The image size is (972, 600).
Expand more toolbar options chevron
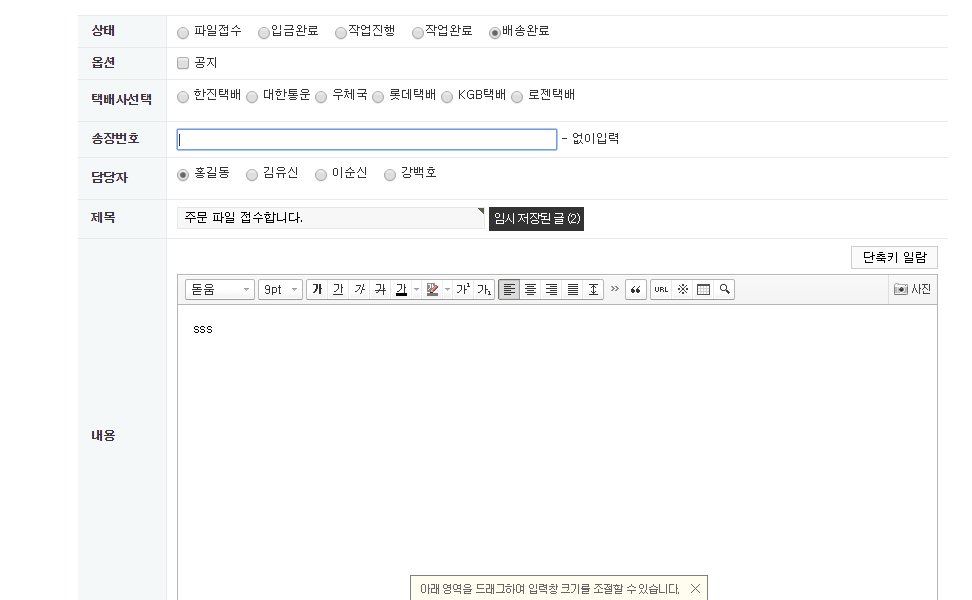click(x=614, y=289)
